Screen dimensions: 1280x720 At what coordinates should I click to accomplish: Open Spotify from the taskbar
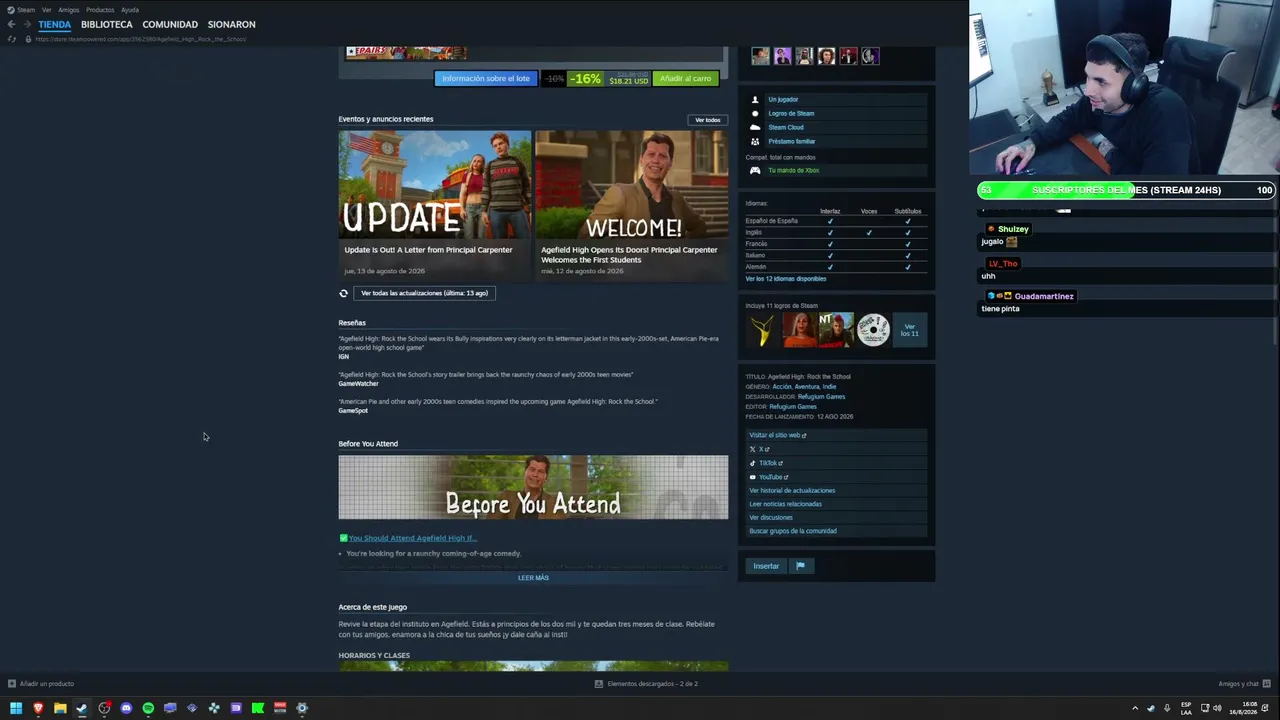pyautogui.click(x=148, y=708)
